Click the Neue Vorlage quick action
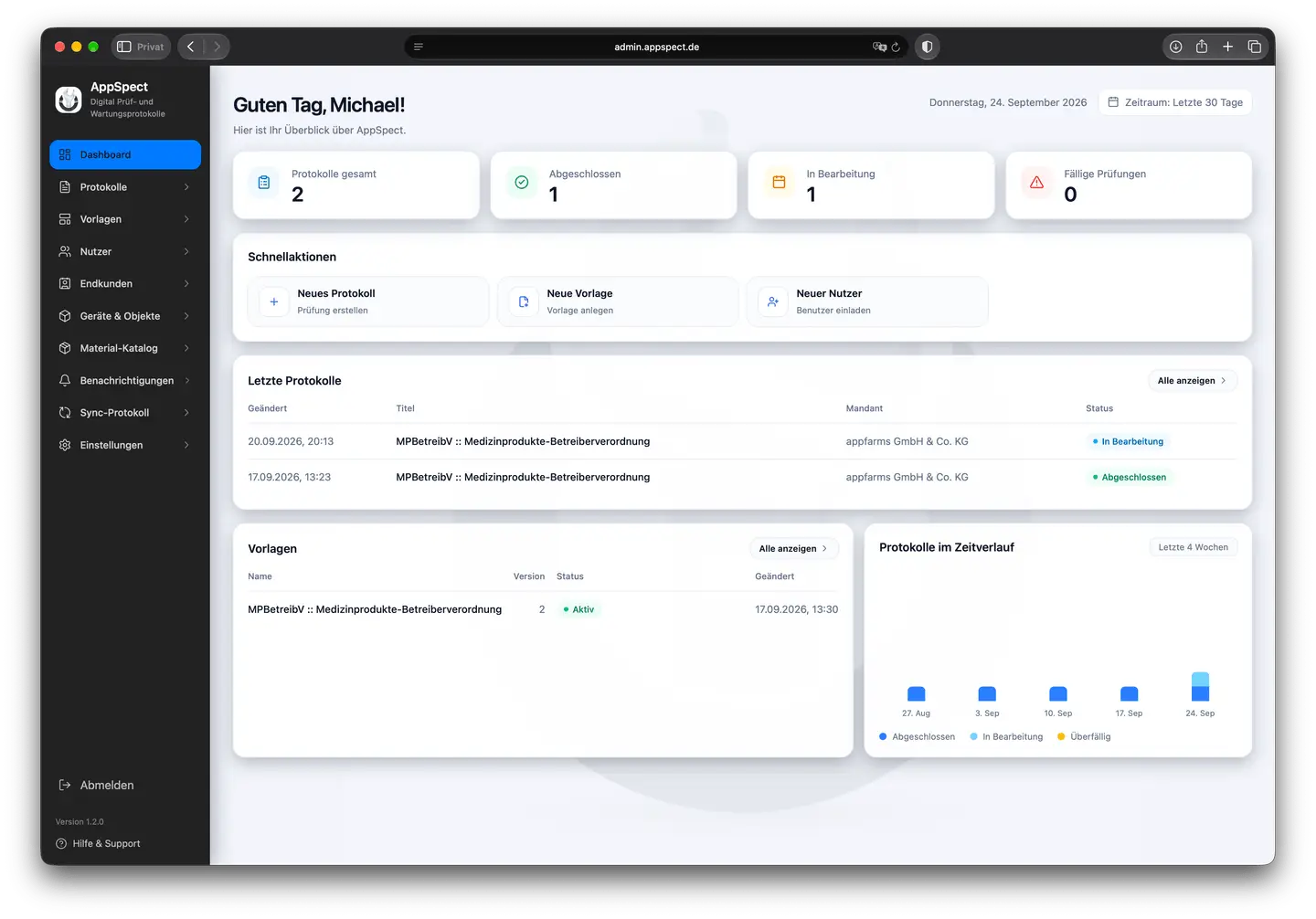1316x919 pixels. pos(618,301)
